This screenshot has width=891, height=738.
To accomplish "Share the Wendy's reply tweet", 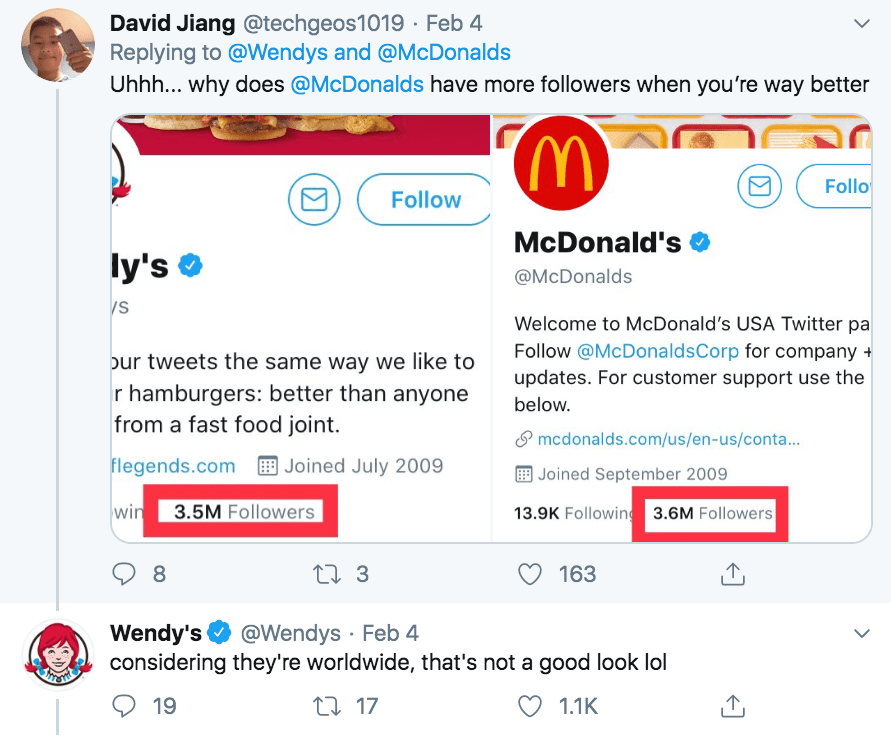I will (733, 706).
